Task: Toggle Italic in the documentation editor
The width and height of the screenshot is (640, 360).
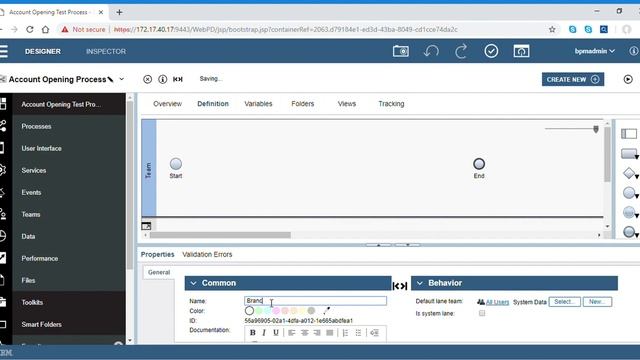Action: click(x=264, y=333)
